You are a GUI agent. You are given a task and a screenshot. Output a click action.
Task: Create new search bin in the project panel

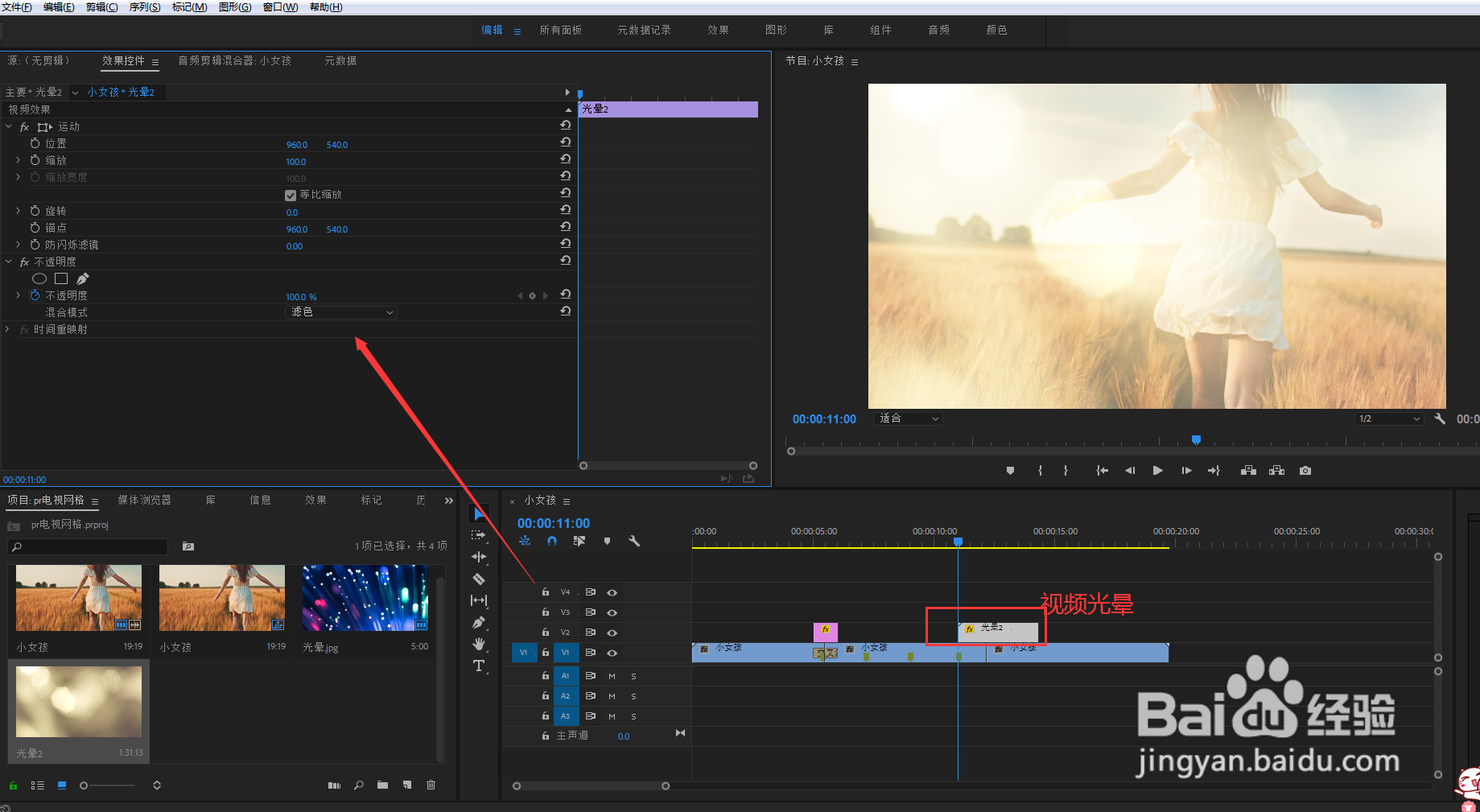coord(188,546)
